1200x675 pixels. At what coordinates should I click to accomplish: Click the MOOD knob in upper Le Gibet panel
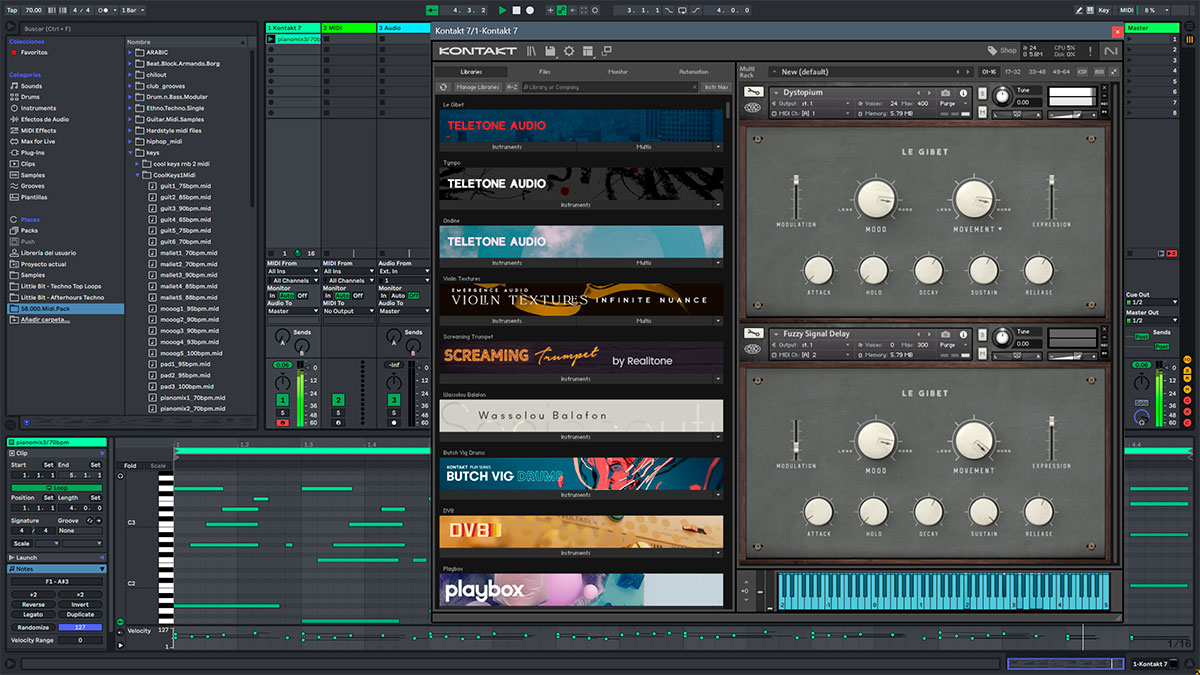pos(875,199)
